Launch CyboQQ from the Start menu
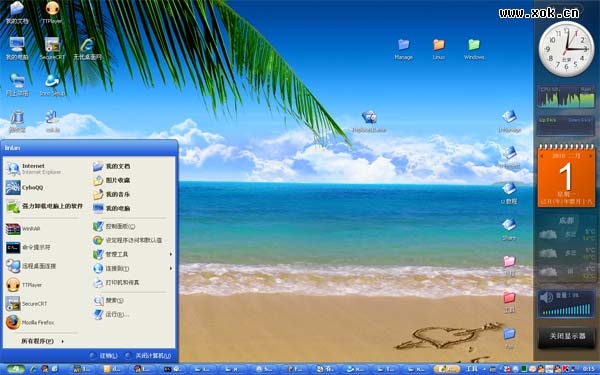Image resolution: width=600 pixels, height=375 pixels. click(25, 188)
